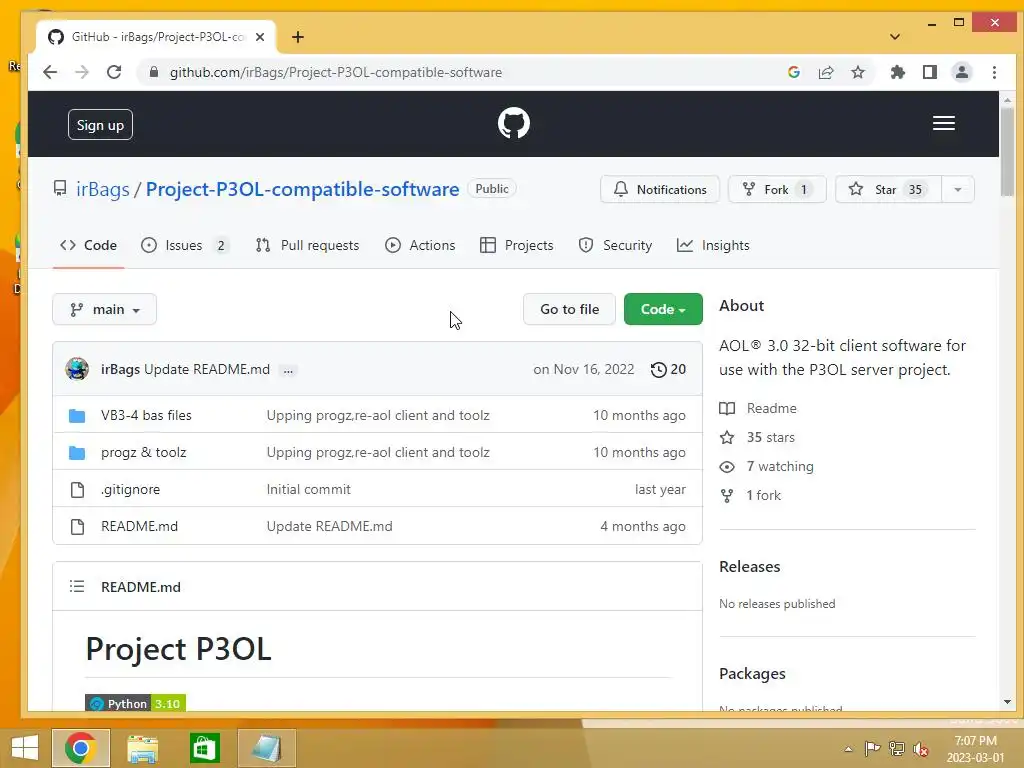Click the Initial commit message link
The image size is (1024, 768).
click(x=308, y=489)
